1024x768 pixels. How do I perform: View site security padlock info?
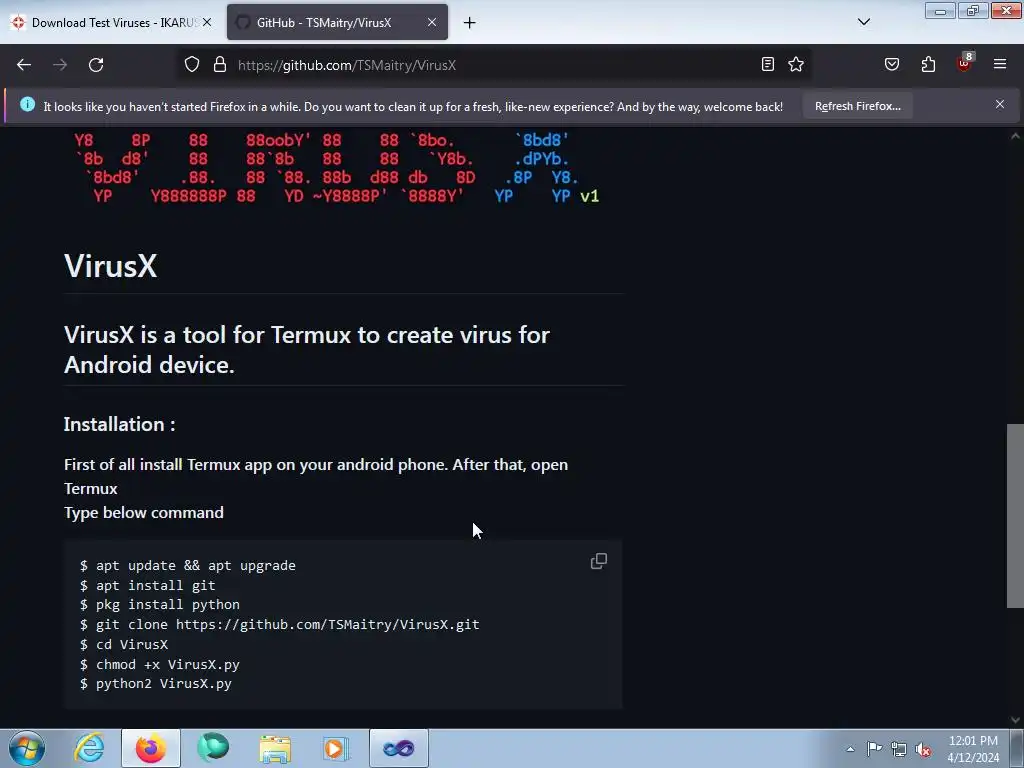[x=220, y=65]
